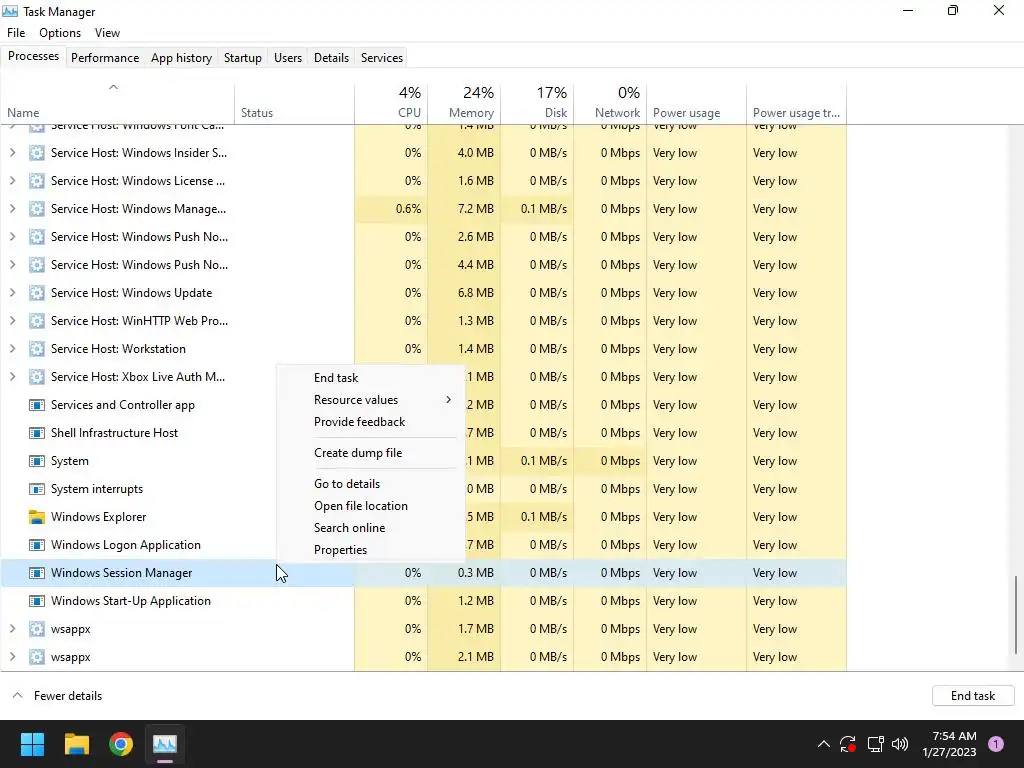Image resolution: width=1024 pixels, height=768 pixels.
Task: Click the Shell Infrastructure Host icon
Action: coord(37,432)
